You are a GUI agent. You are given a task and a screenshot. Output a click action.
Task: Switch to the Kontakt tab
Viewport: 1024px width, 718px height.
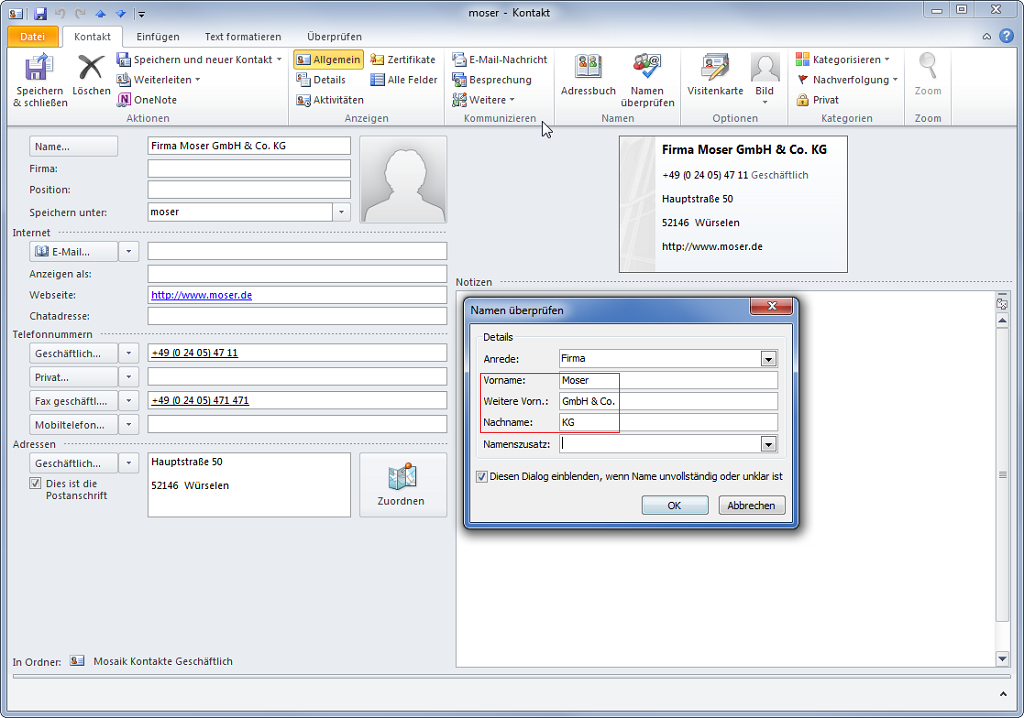[x=92, y=37]
